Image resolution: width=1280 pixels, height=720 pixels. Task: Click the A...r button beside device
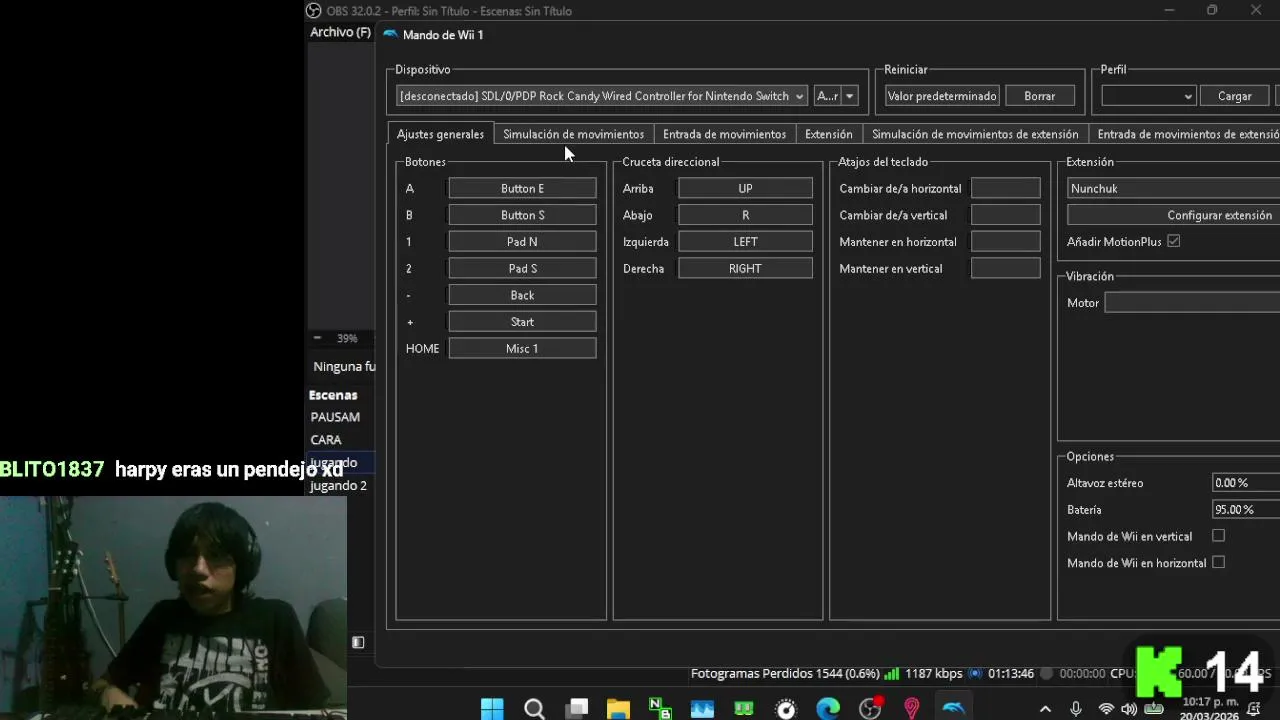(828, 96)
